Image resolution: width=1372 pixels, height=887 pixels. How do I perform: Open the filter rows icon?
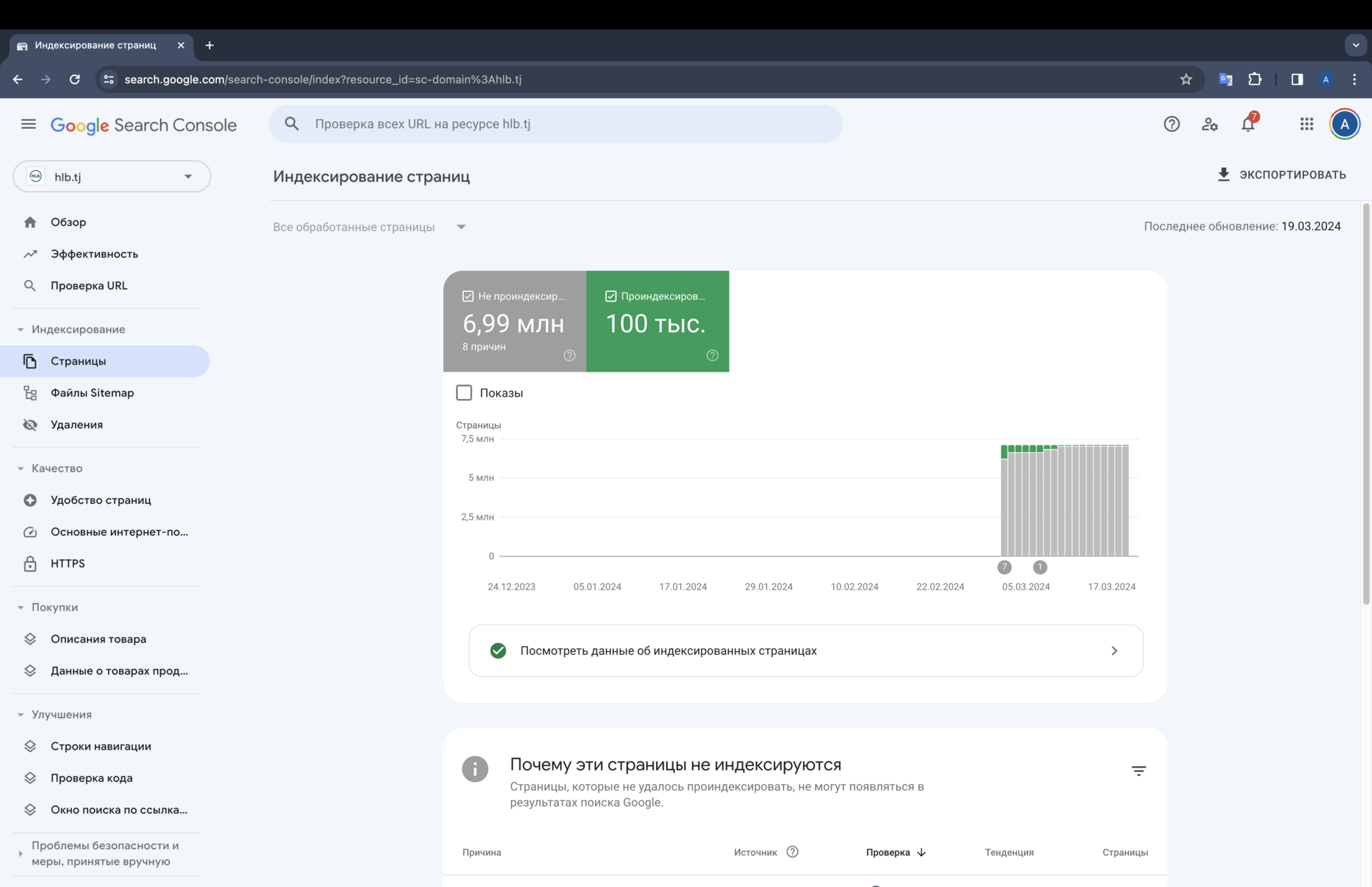click(1139, 770)
